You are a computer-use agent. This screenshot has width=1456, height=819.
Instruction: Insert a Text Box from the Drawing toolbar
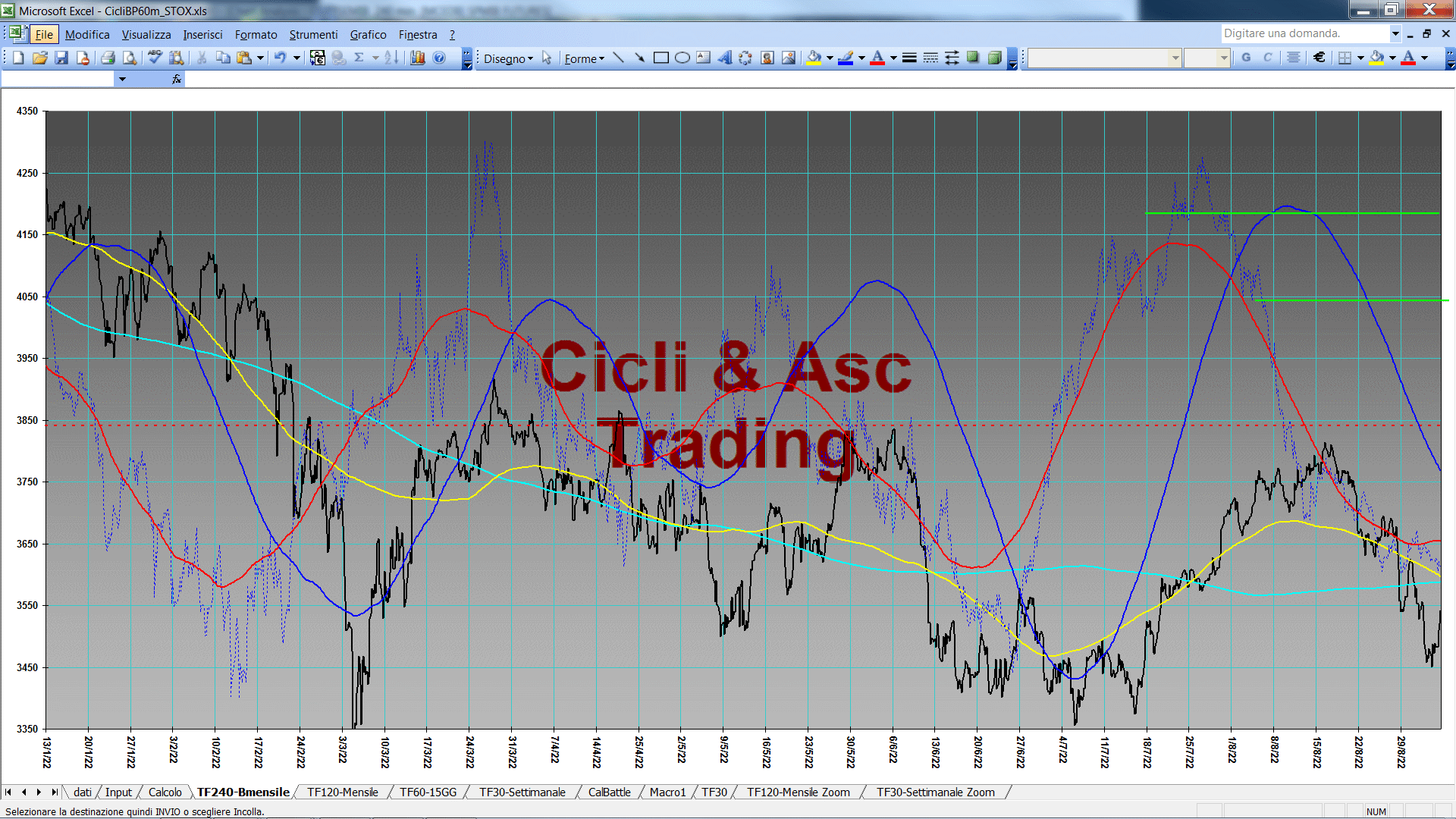coord(704,58)
